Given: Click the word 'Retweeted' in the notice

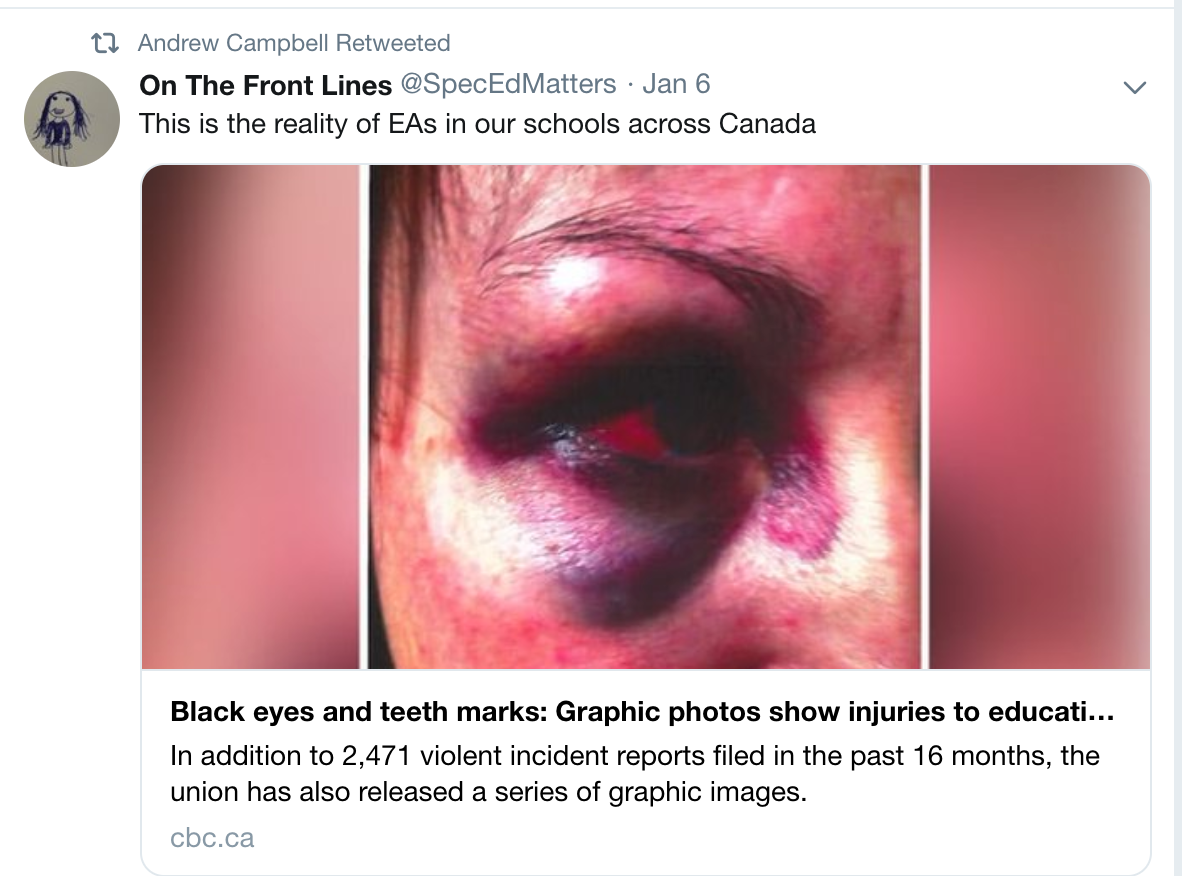Looking at the screenshot, I should pyautogui.click(x=393, y=43).
